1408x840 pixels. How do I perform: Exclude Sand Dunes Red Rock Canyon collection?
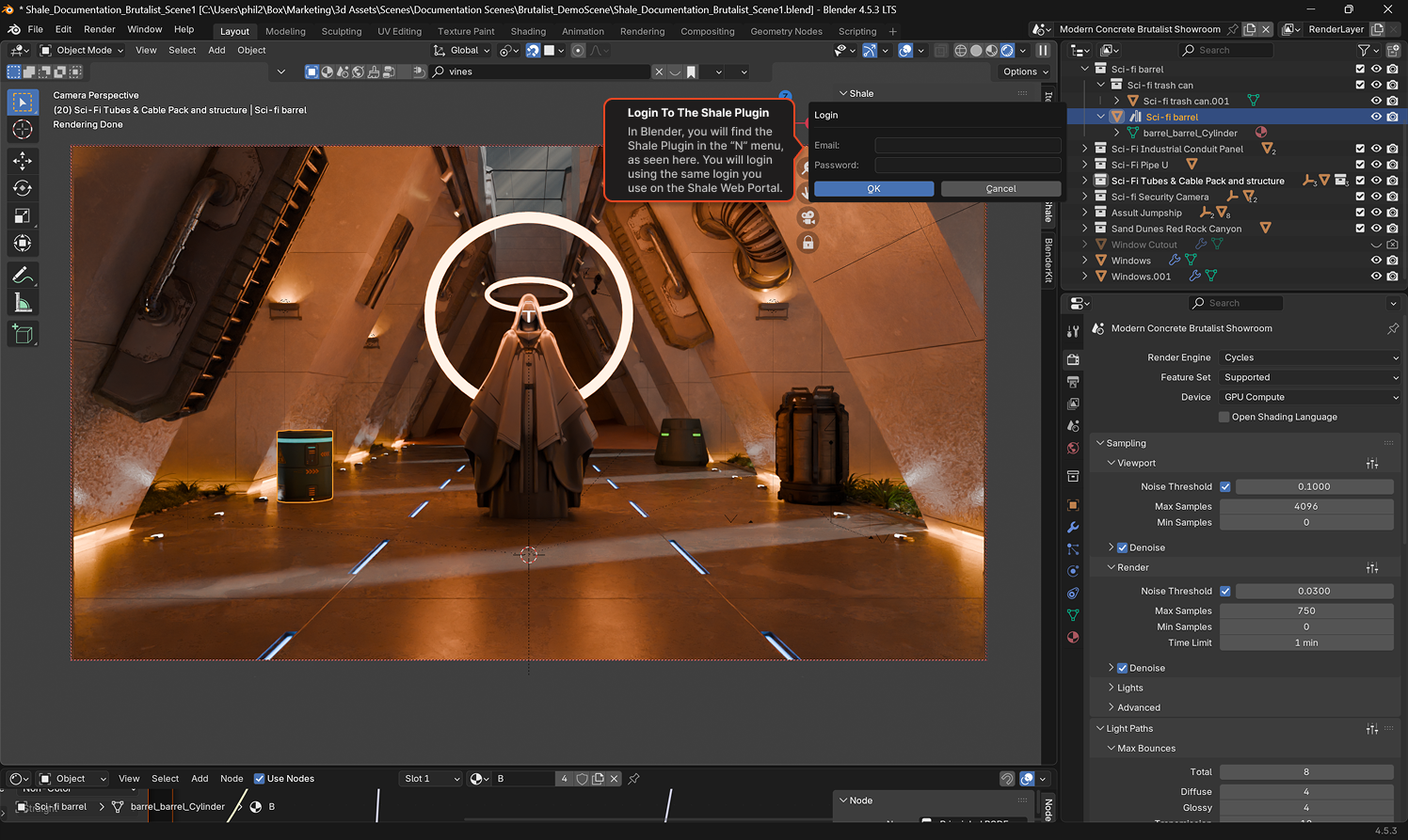click(x=1360, y=229)
